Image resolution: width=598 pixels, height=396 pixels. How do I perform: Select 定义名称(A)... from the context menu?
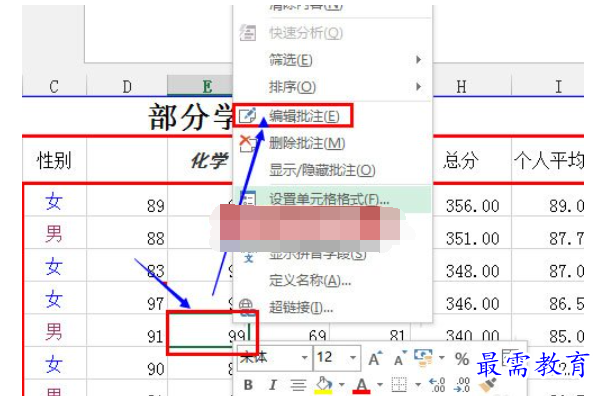(x=332, y=281)
